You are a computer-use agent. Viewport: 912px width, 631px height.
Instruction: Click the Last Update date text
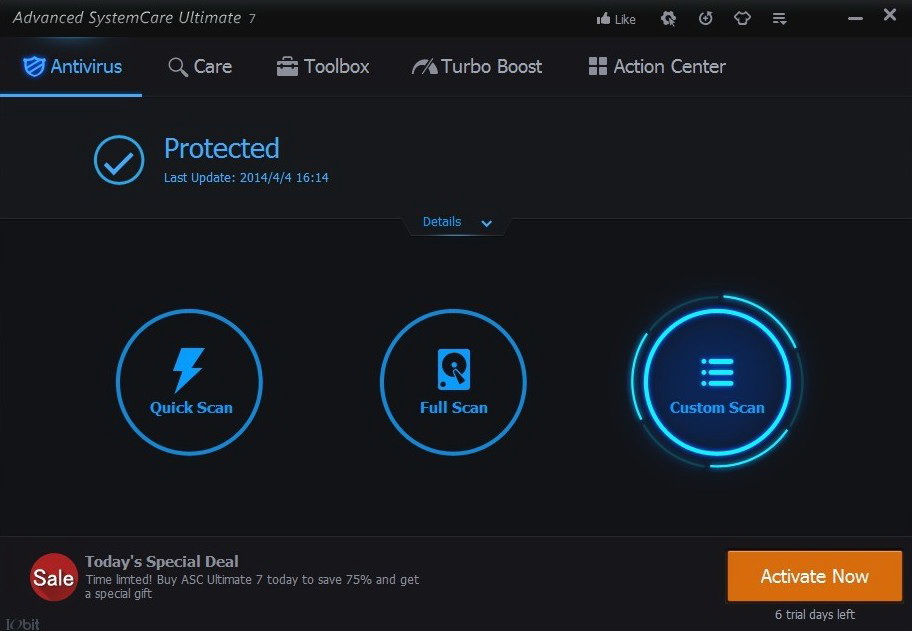pyautogui.click(x=246, y=177)
